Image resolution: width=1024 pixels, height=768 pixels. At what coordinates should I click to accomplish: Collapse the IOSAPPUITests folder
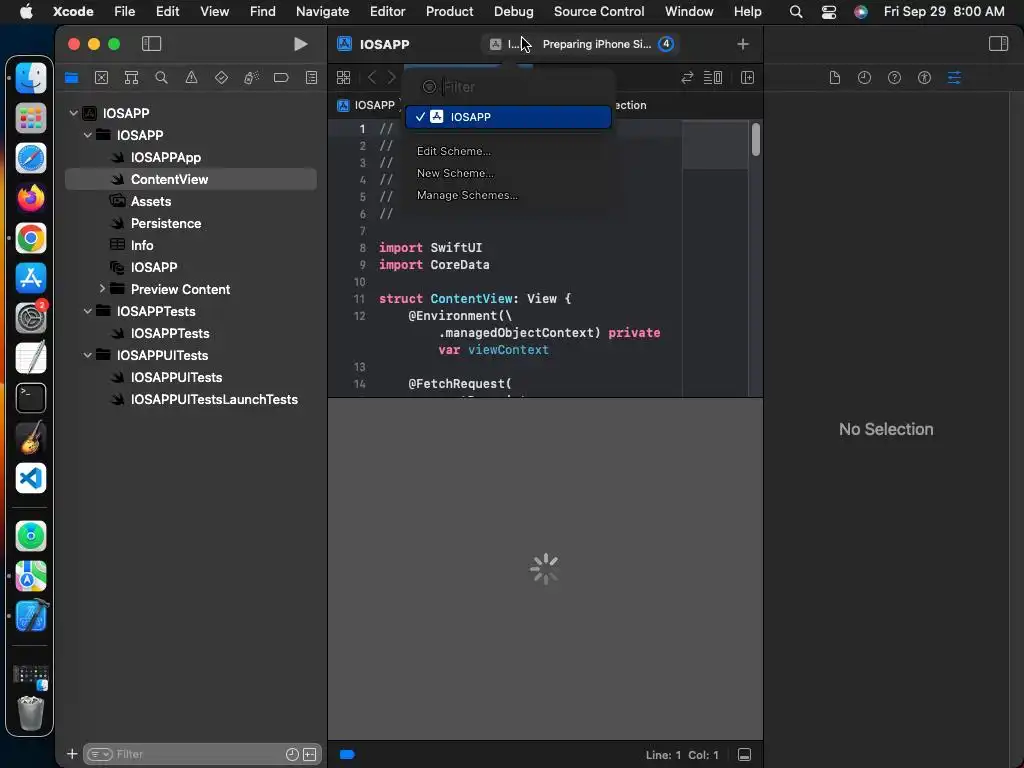pyautogui.click(x=88, y=355)
